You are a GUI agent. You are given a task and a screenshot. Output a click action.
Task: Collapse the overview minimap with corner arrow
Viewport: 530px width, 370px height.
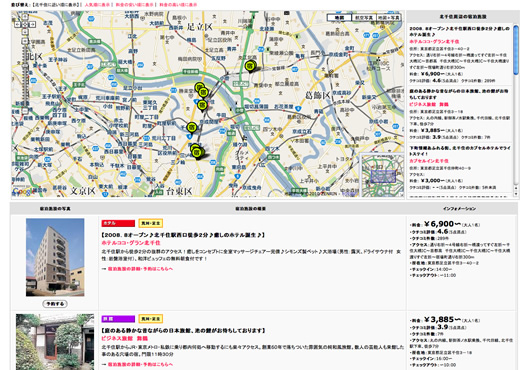click(x=401, y=195)
